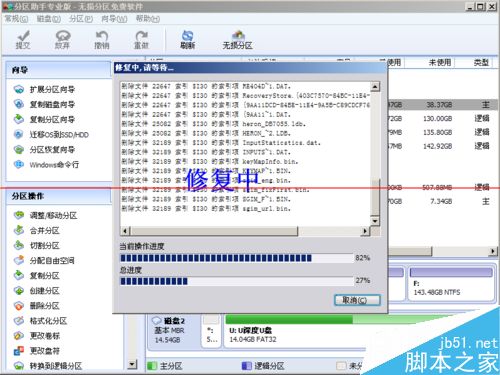Open the 帮助 menu
This screenshot has width=500, height=375.
148,19
